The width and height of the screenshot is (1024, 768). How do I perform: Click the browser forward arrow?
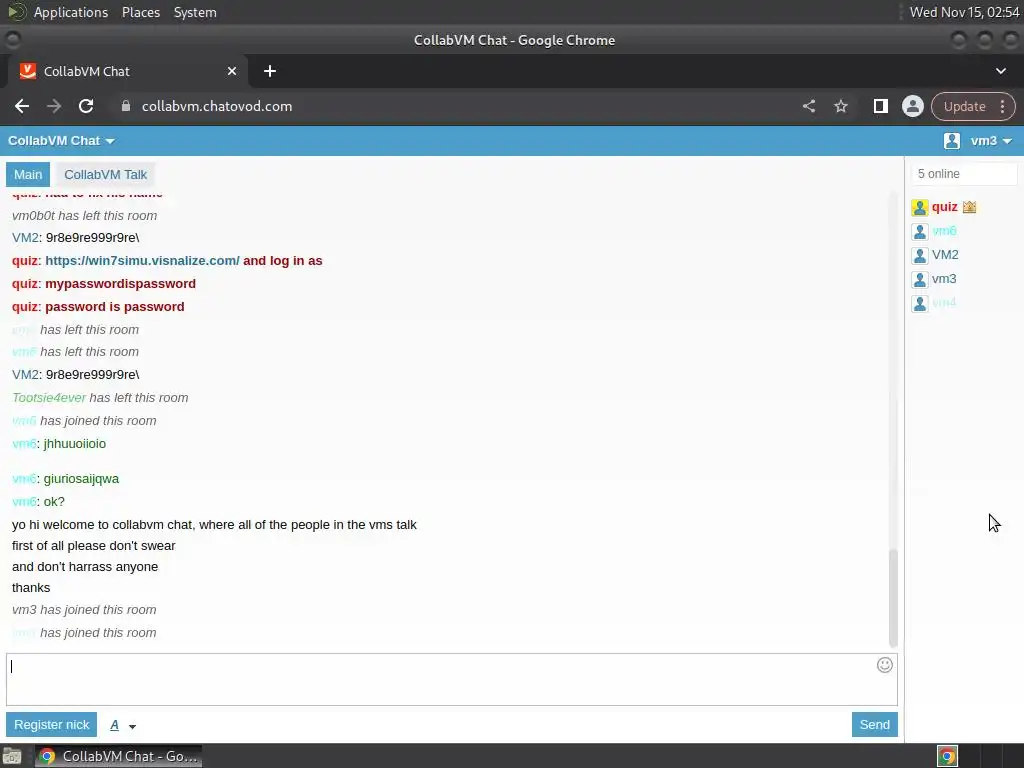pos(54,106)
